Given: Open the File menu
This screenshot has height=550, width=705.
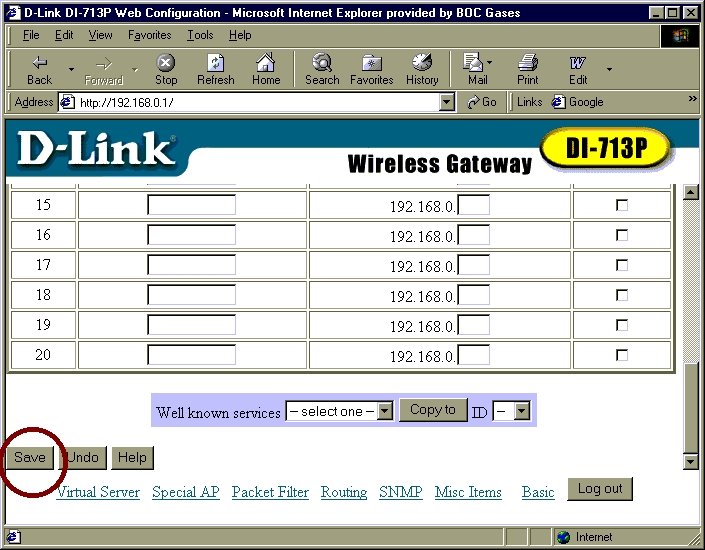Looking at the screenshot, I should click(31, 35).
